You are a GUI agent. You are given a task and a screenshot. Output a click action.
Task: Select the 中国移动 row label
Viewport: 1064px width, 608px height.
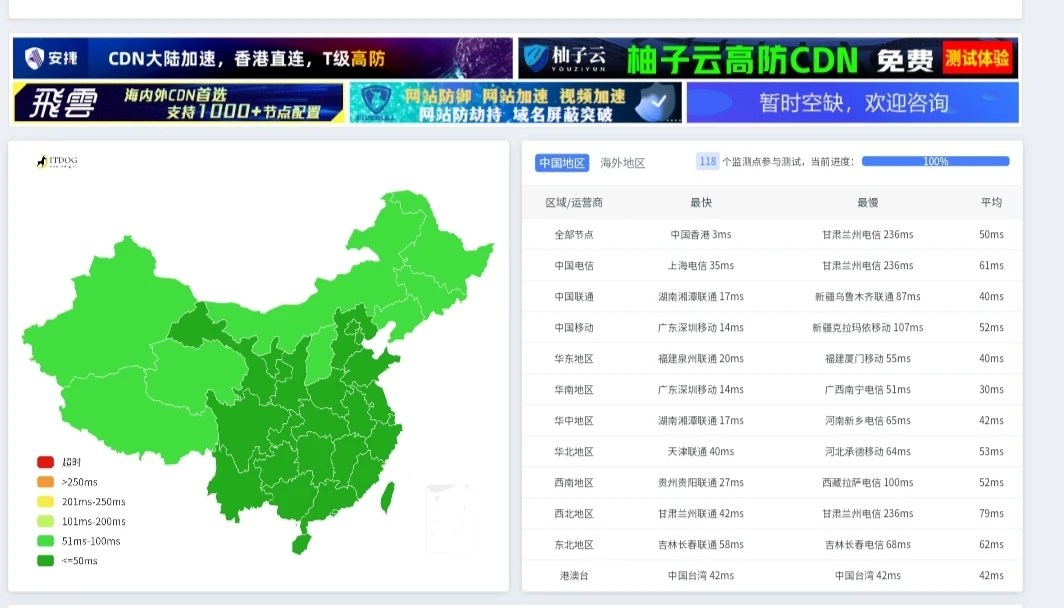pos(574,327)
